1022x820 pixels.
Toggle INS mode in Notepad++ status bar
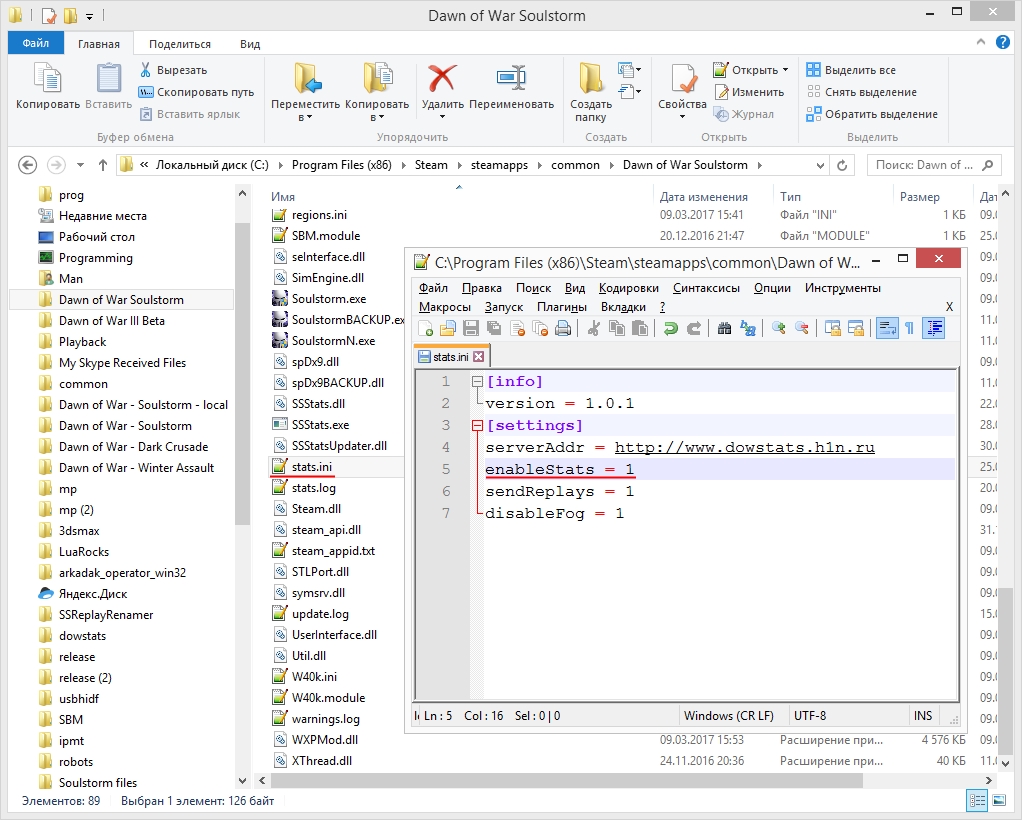tap(923, 716)
